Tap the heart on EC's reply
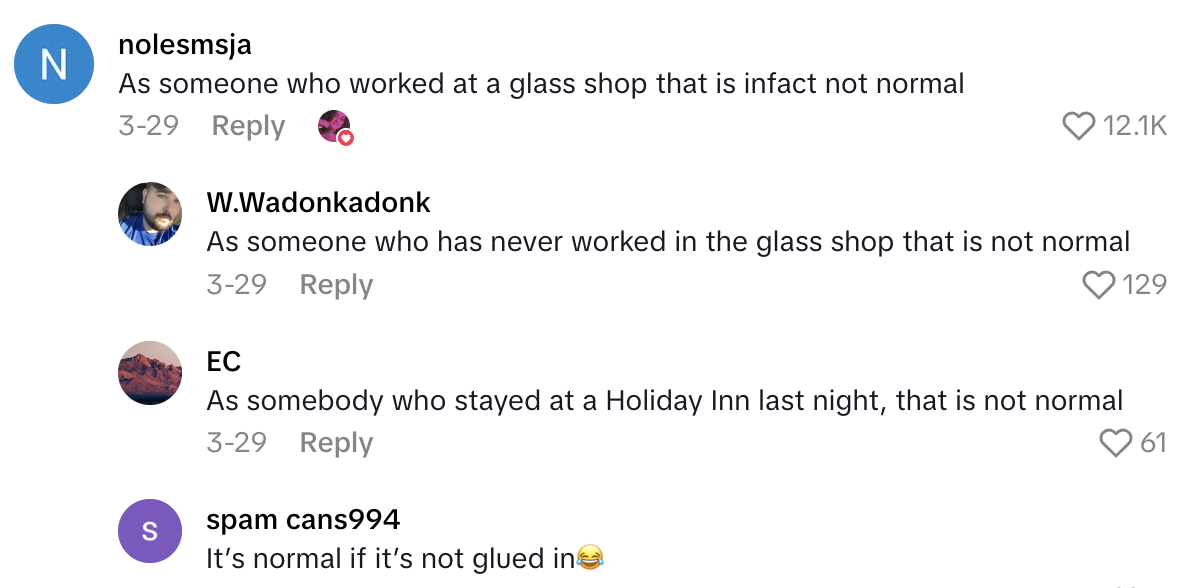Viewport: 1200px width, 588px height. pos(1115,442)
